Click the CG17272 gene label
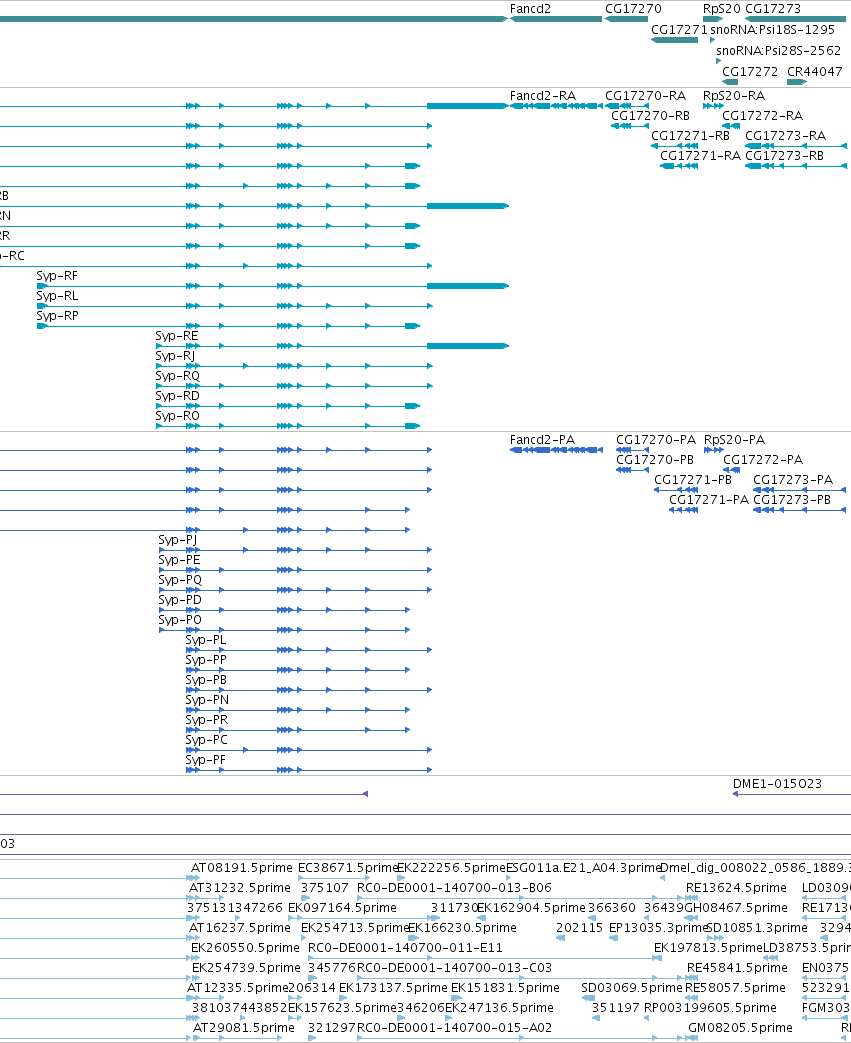This screenshot has width=851, height=1043. (750, 71)
